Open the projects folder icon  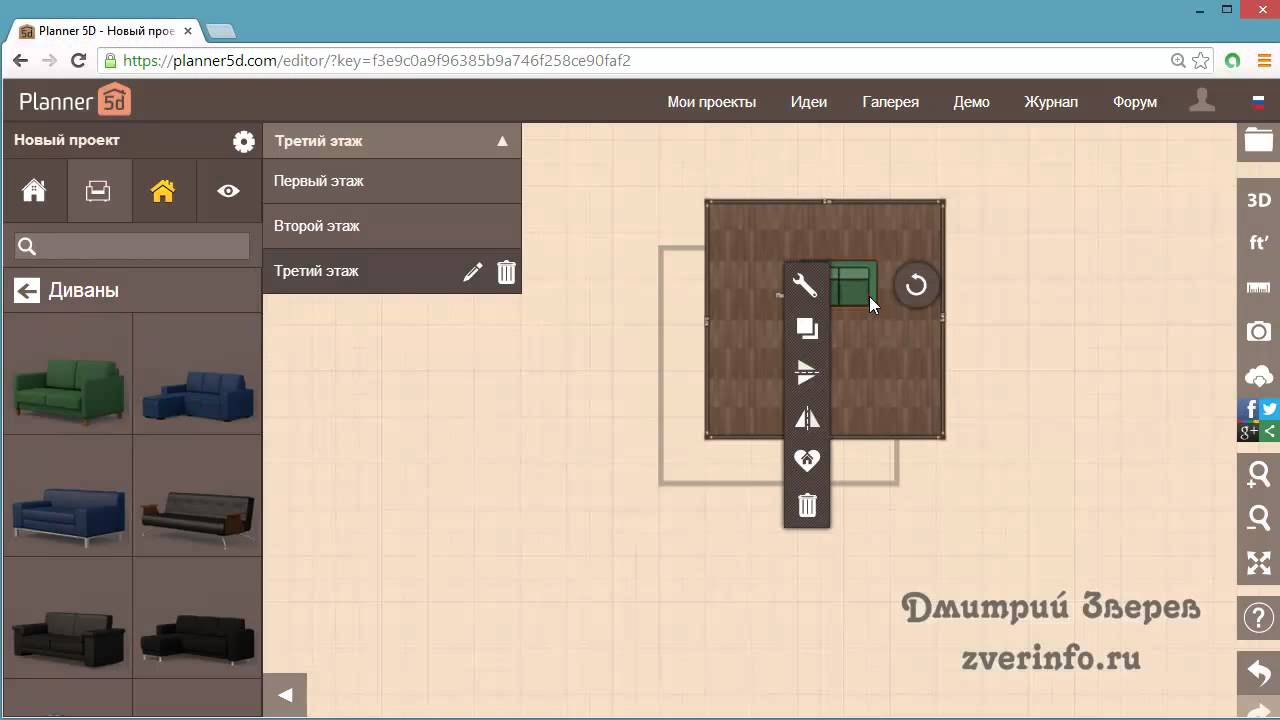[x=1259, y=140]
